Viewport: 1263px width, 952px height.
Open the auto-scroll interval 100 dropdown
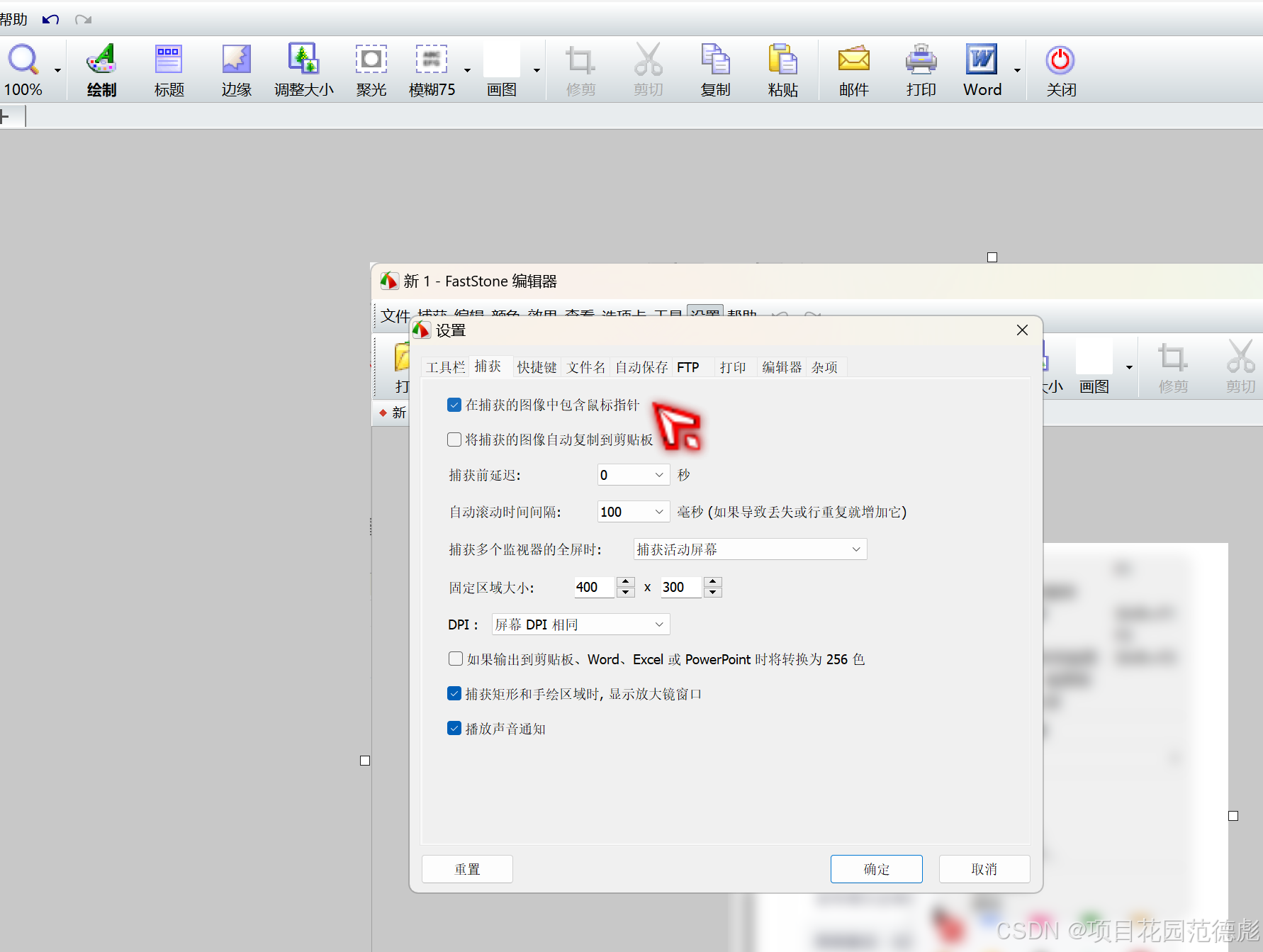click(634, 512)
